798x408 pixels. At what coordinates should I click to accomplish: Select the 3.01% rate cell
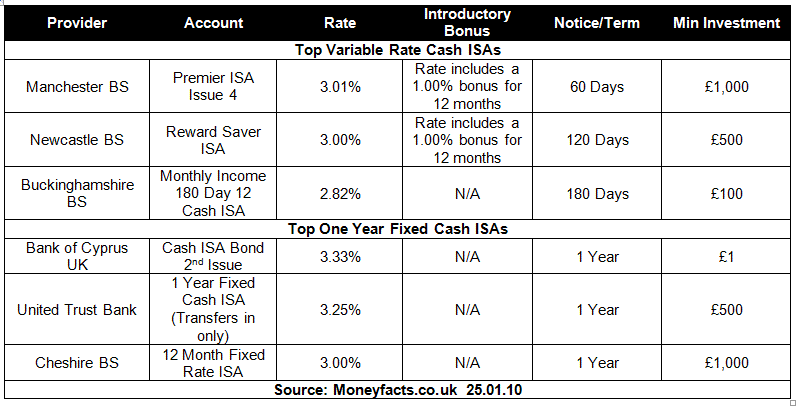tap(339, 87)
